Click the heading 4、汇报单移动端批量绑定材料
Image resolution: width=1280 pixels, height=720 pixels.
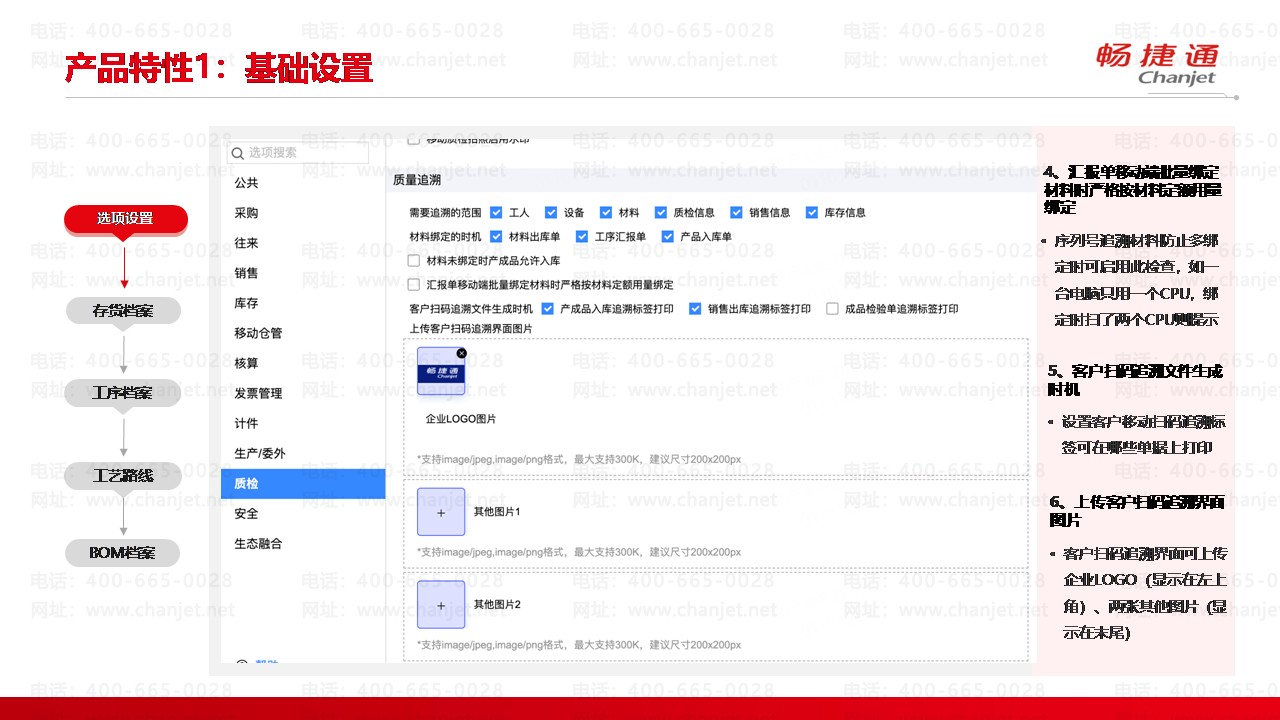1132,189
